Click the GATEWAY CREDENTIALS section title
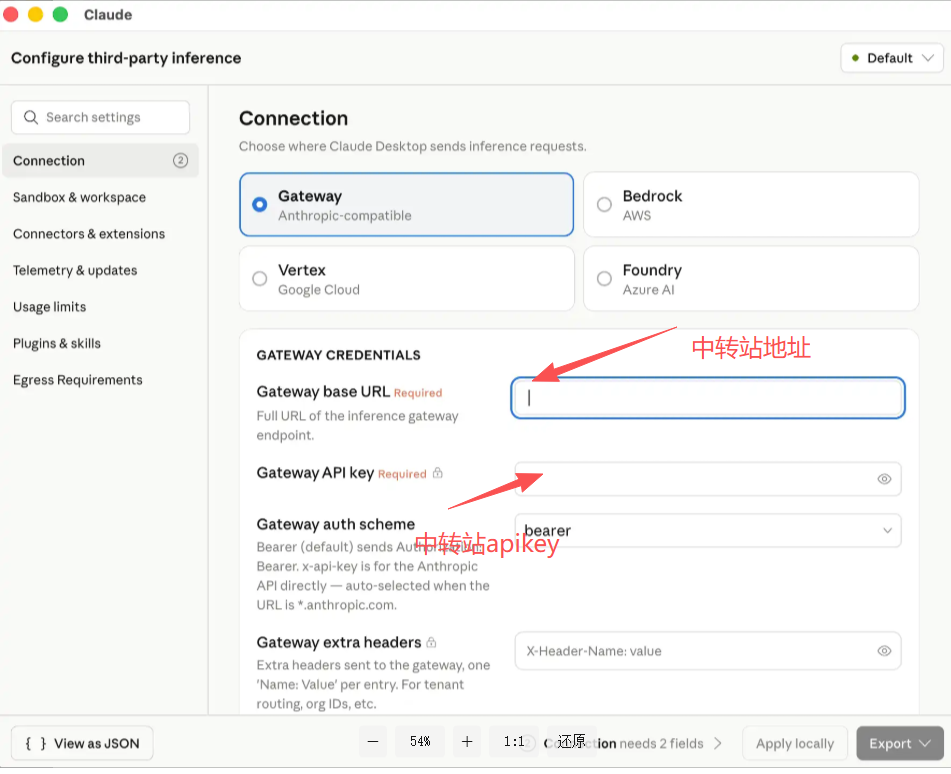951x774 pixels. (338, 355)
